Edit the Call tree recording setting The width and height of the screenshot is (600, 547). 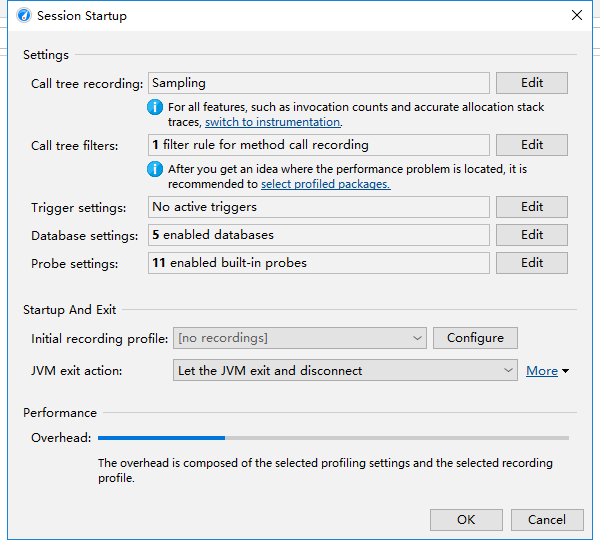532,83
